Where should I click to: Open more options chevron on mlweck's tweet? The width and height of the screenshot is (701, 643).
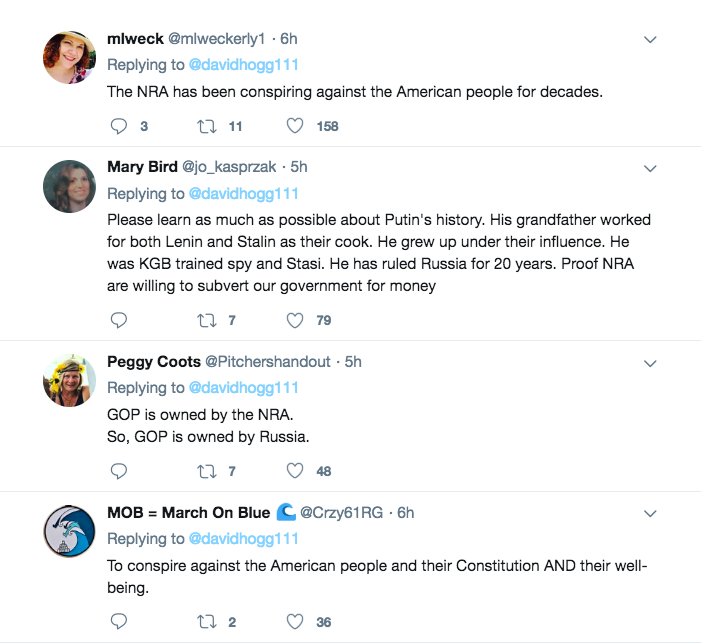point(650,40)
